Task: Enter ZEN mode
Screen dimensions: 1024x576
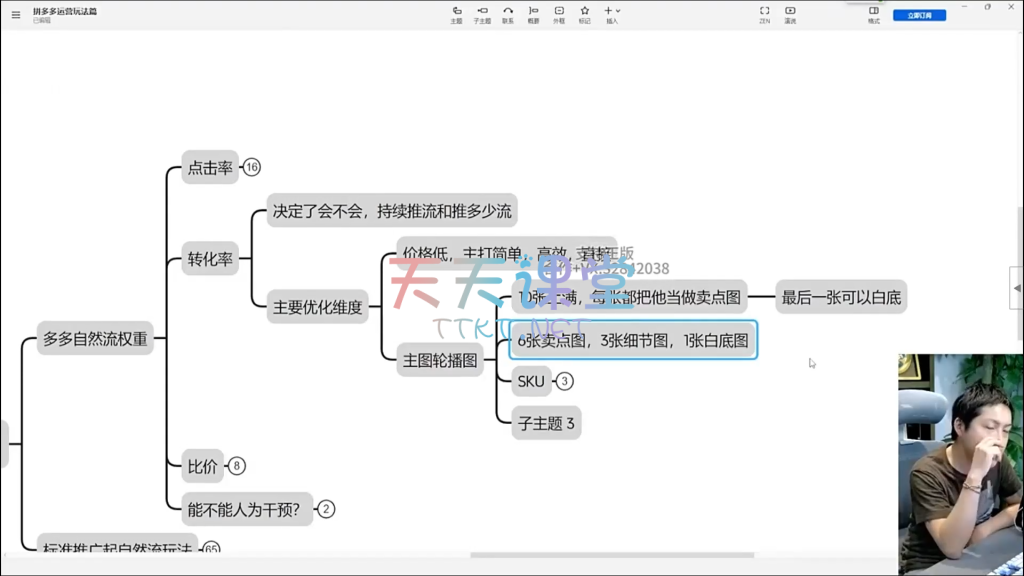Action: [x=764, y=13]
